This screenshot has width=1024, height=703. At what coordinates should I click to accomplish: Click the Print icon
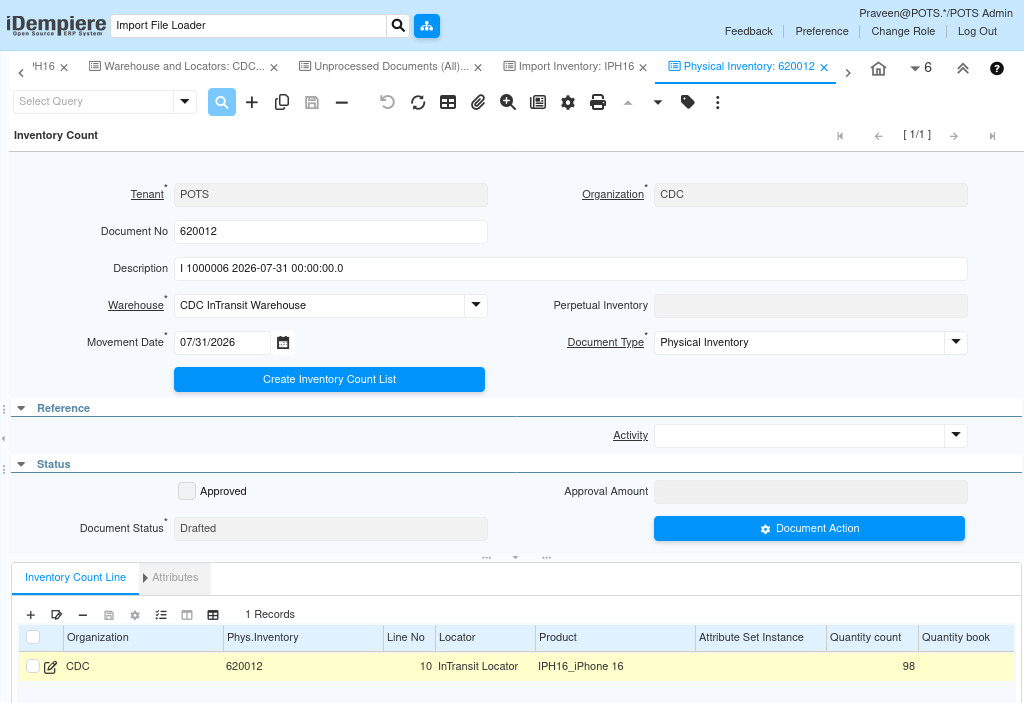[598, 103]
